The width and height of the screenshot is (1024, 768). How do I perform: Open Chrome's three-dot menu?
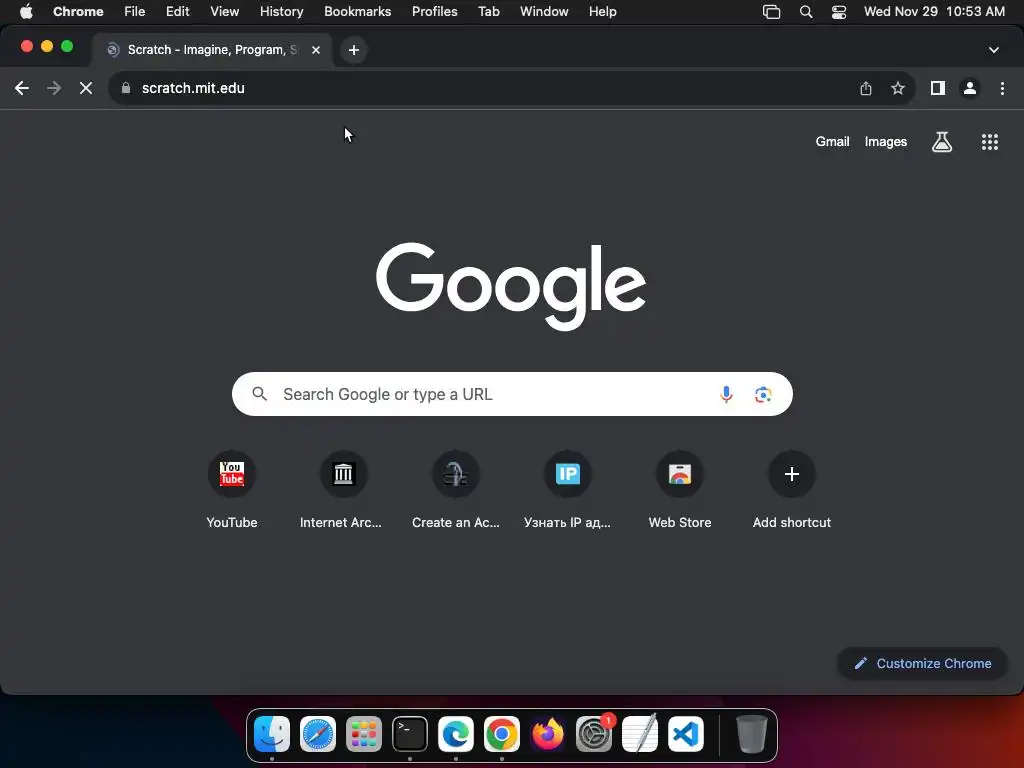[1002, 88]
